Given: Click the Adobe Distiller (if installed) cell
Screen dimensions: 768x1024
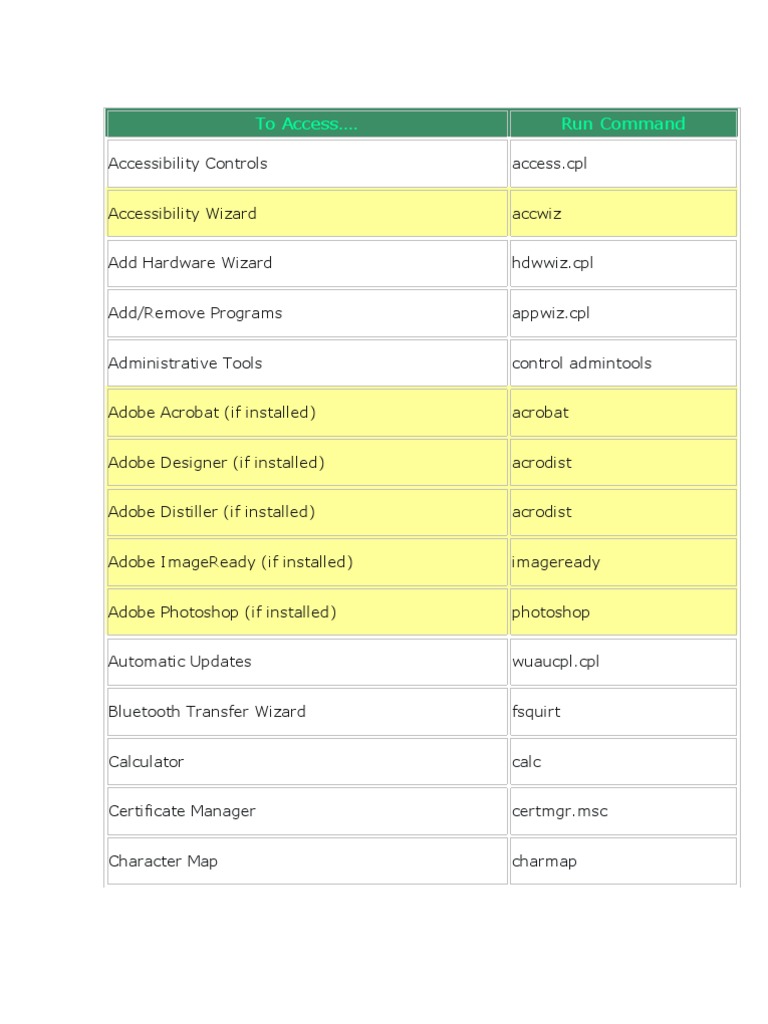Looking at the screenshot, I should coord(212,512).
